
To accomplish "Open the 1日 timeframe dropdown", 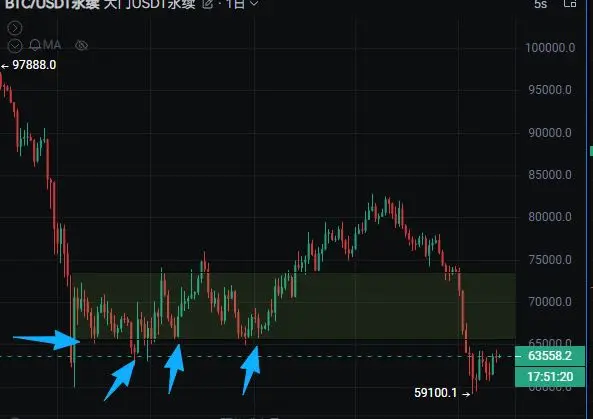I will [242, 4].
